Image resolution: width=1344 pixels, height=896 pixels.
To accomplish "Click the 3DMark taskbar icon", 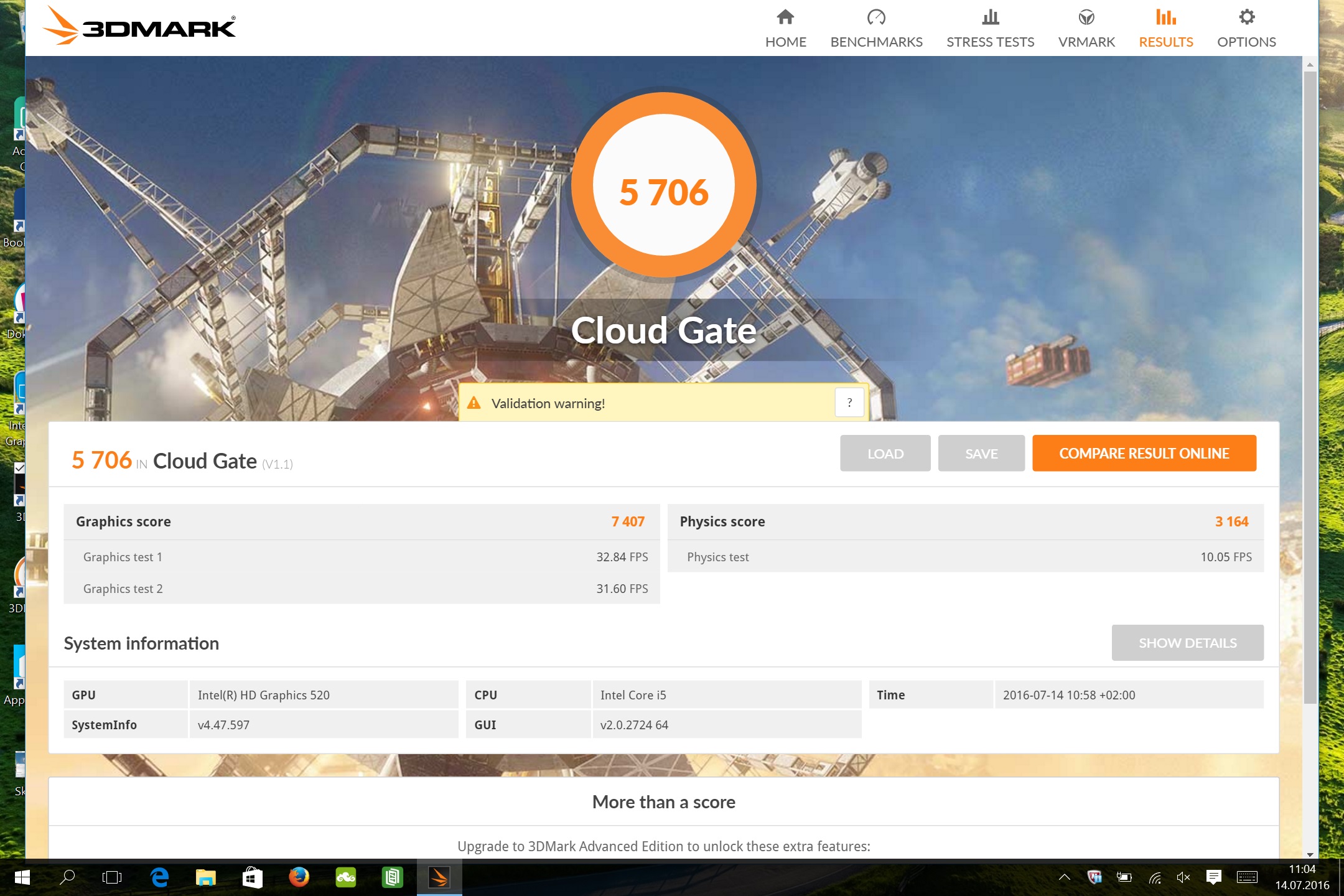I will coord(439,877).
